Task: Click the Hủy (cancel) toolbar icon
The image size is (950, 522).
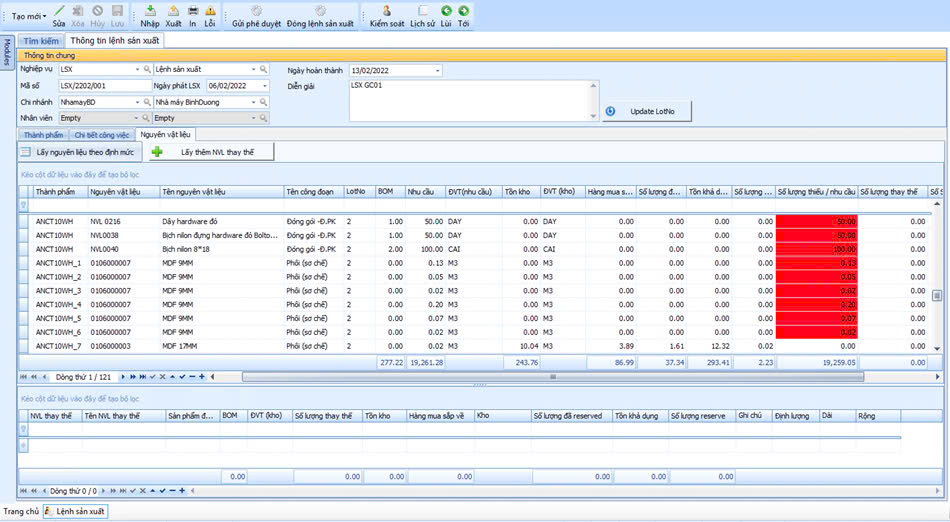Action: pyautogui.click(x=98, y=11)
